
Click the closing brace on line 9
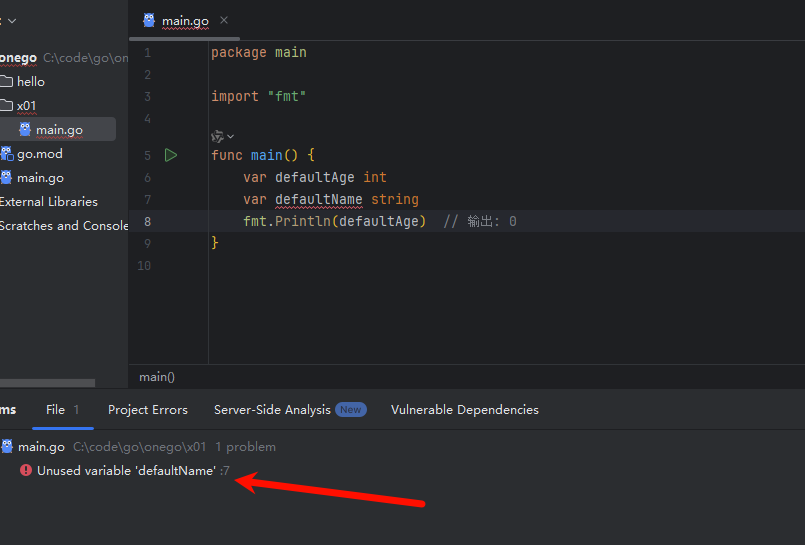[x=215, y=242]
